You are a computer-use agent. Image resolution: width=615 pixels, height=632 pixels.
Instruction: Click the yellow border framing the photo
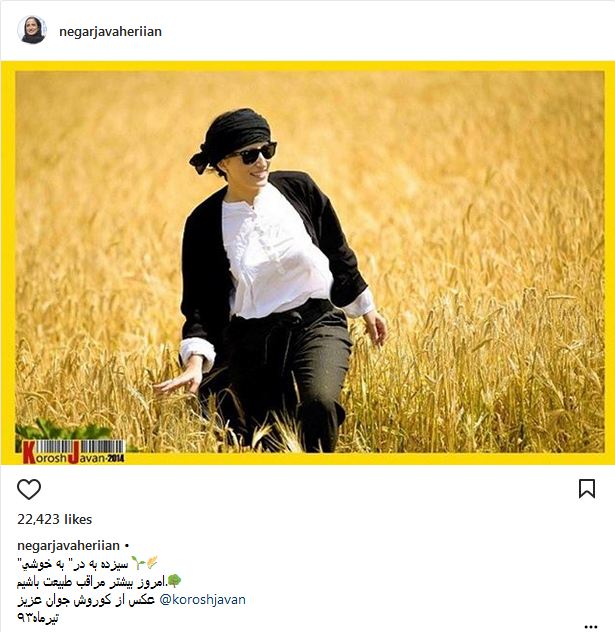point(308,66)
